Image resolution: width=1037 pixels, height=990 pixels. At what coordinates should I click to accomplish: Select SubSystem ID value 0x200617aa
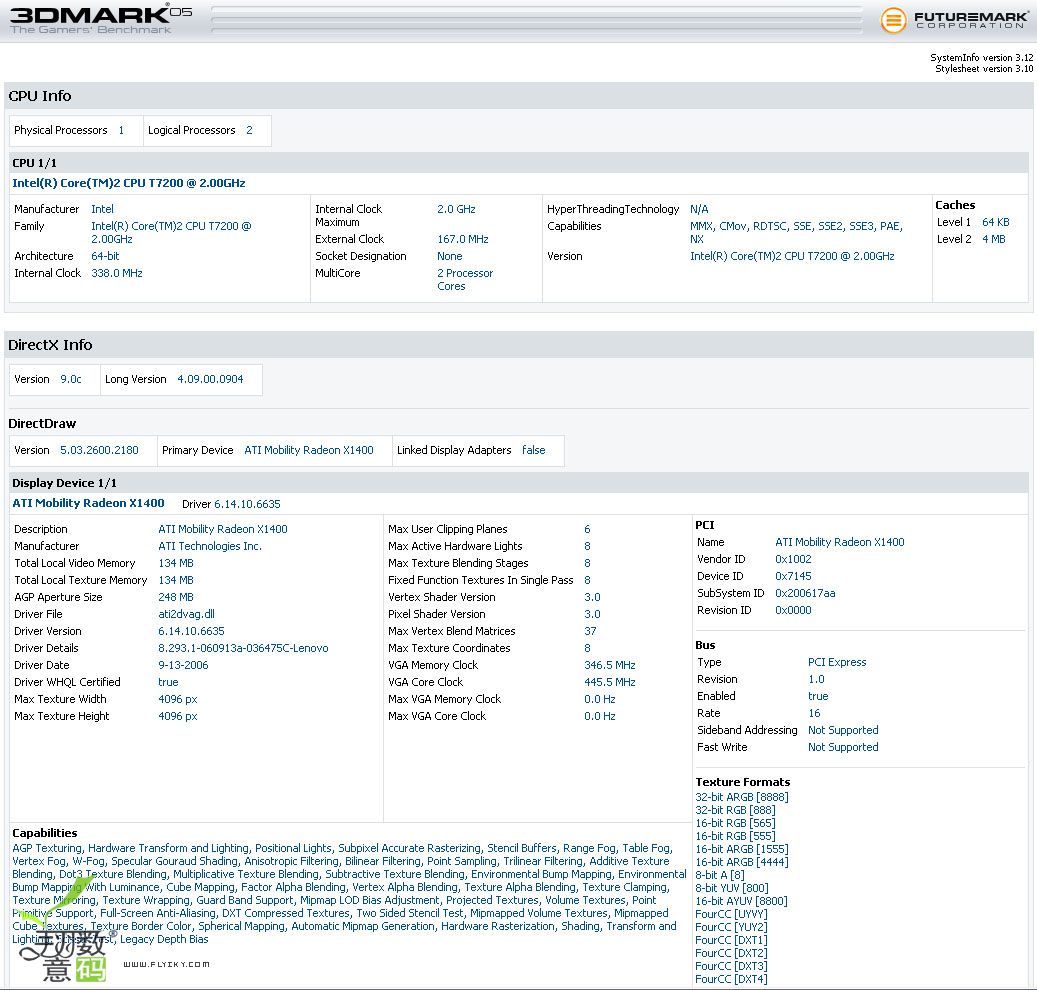(x=805, y=594)
